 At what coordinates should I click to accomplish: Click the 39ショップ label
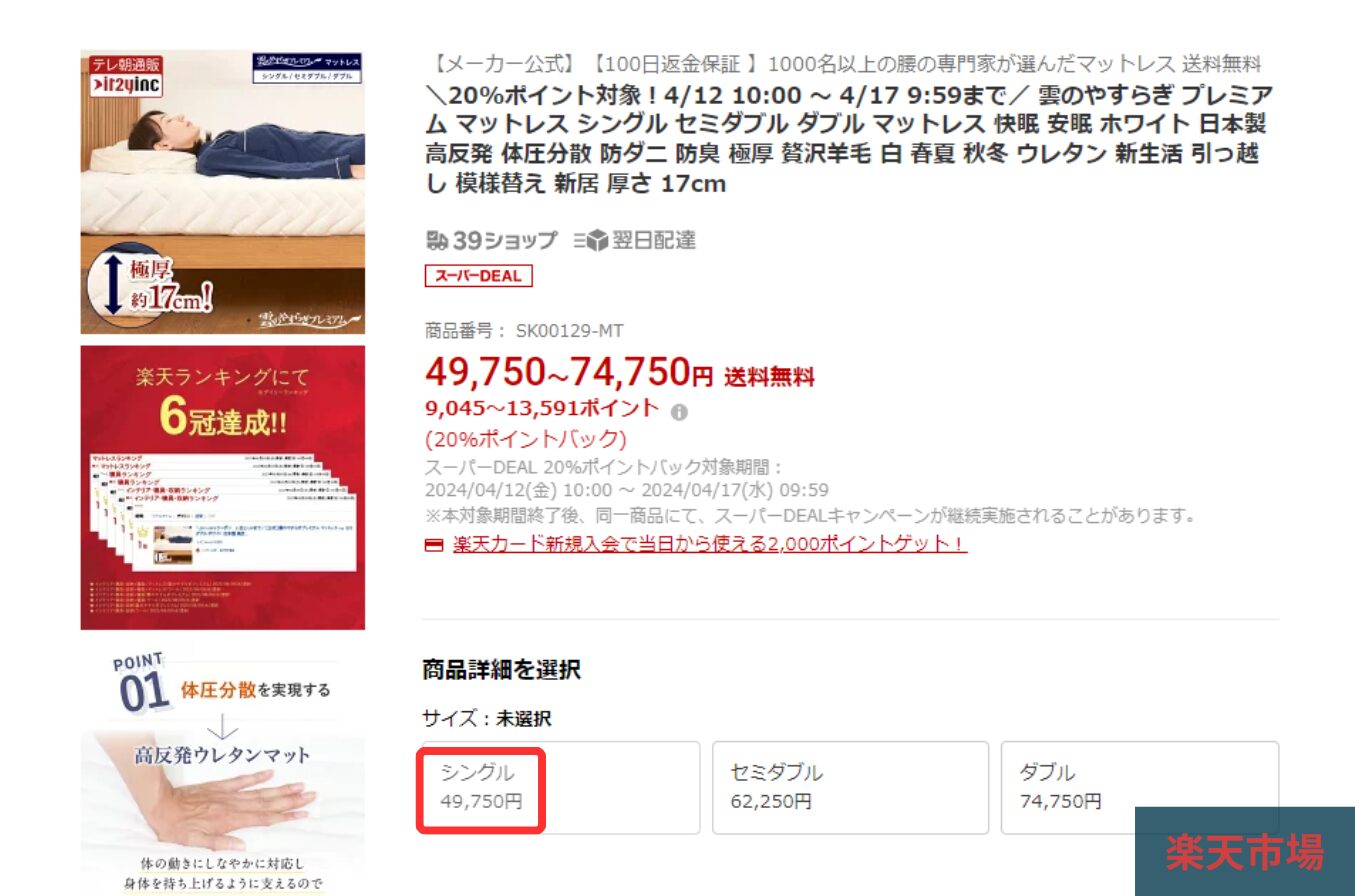(x=504, y=240)
